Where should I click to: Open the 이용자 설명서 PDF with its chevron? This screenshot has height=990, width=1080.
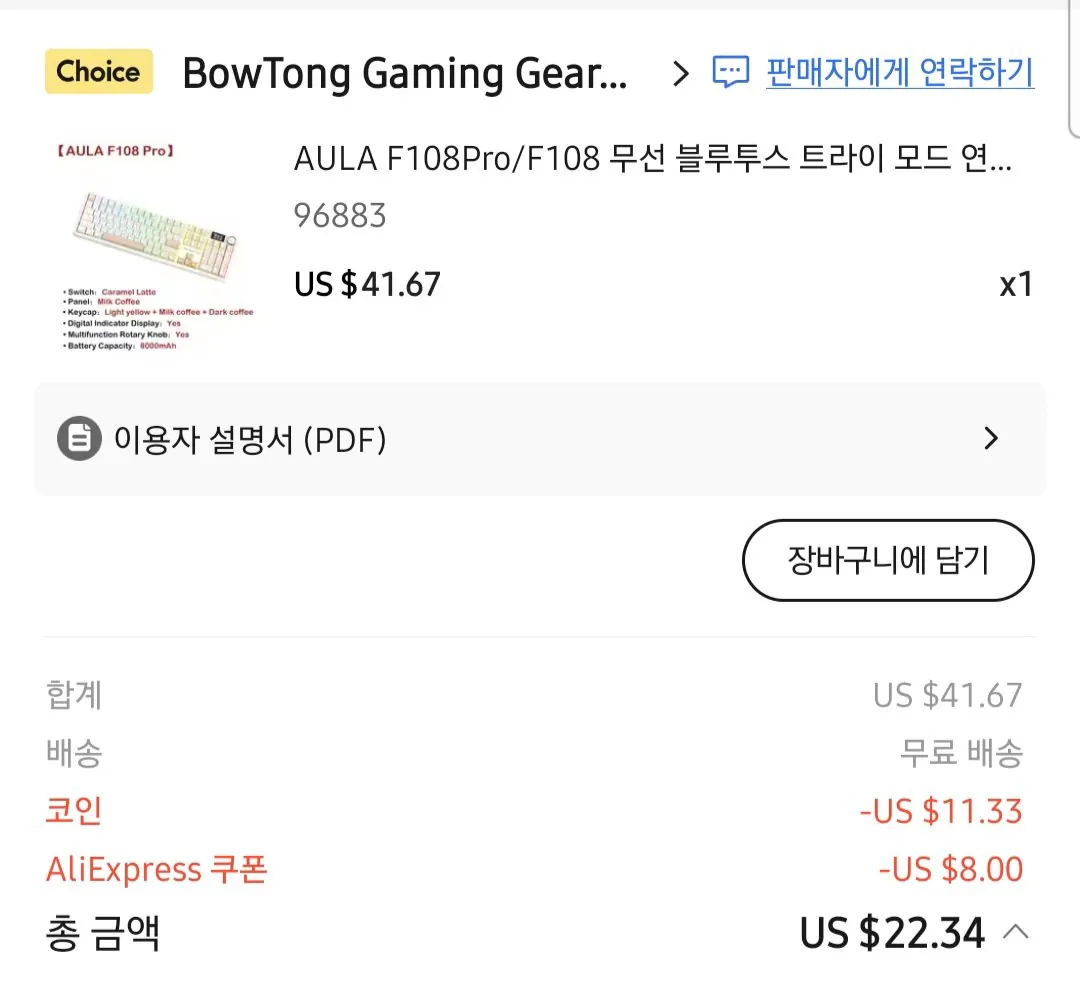tap(991, 439)
